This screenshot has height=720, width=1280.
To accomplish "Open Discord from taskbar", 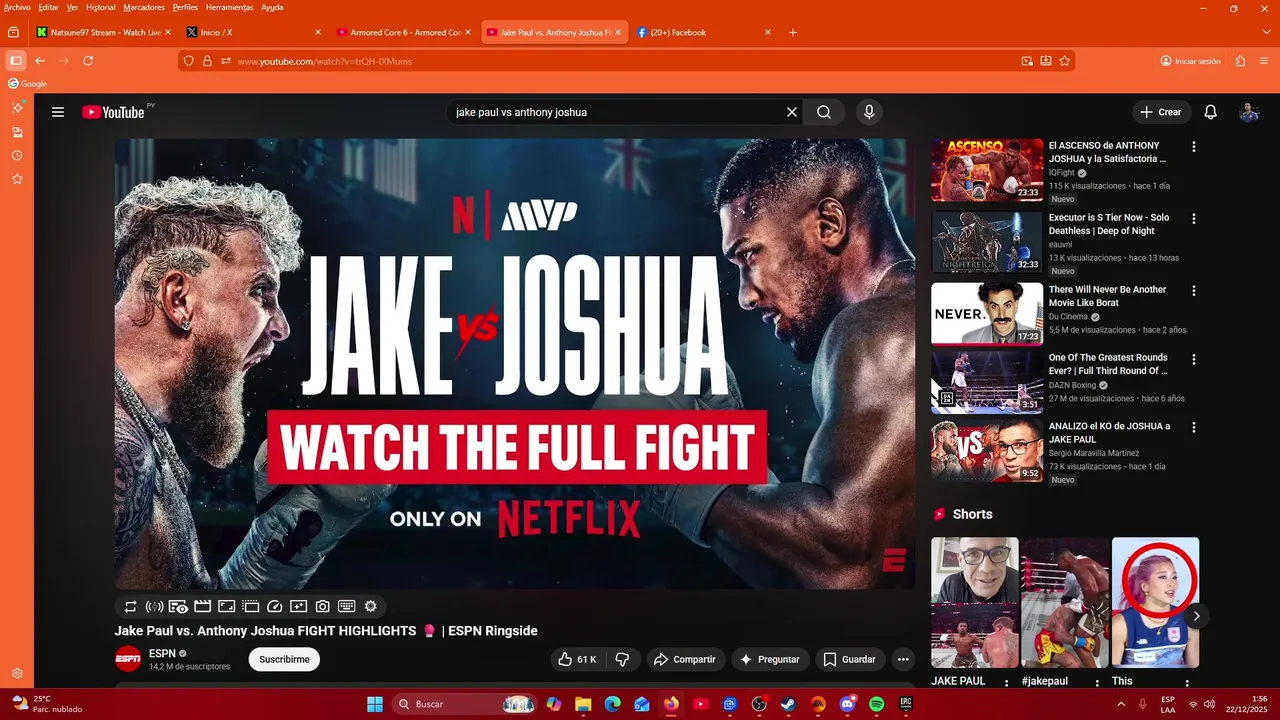I will coord(847,704).
